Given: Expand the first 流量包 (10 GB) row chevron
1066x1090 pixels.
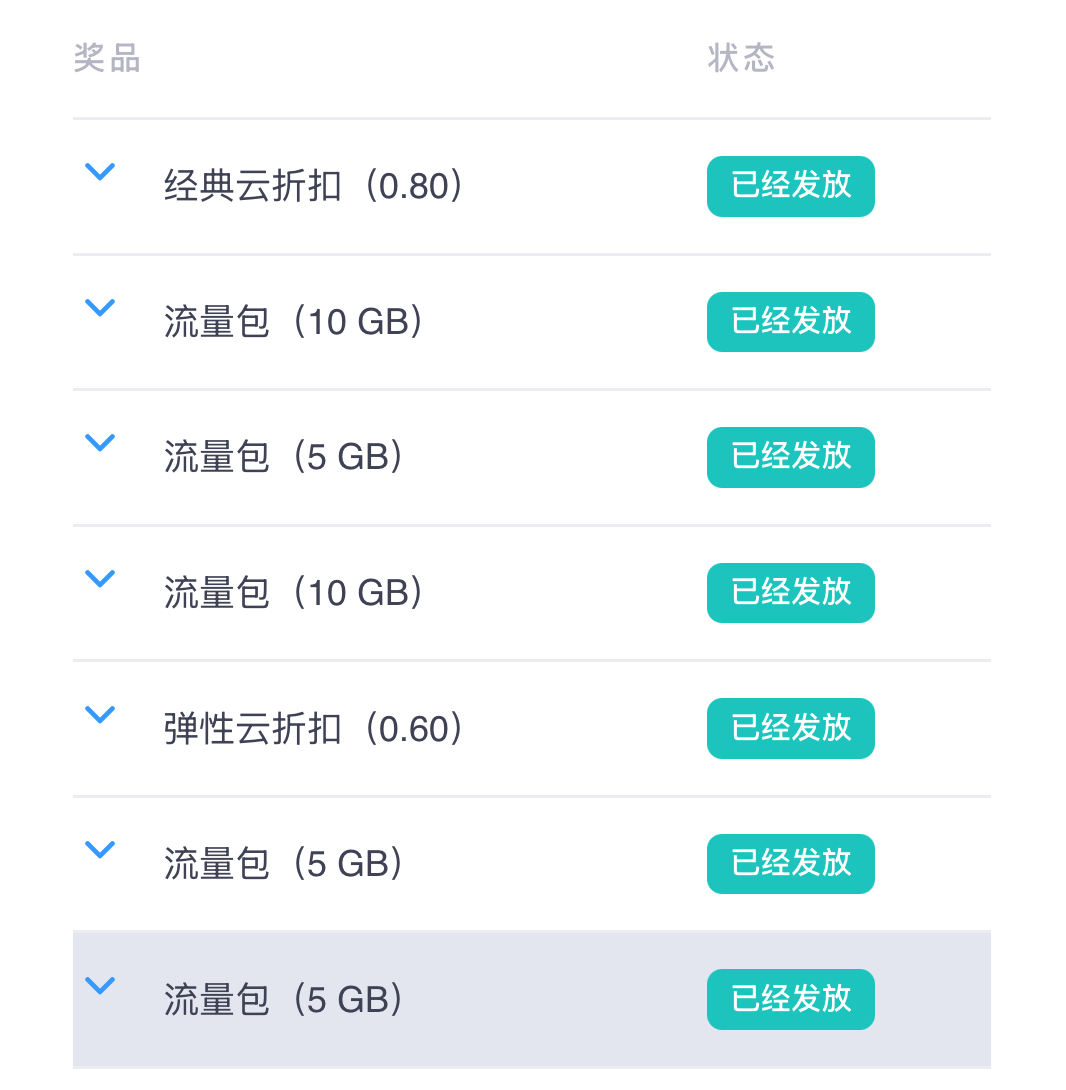Looking at the screenshot, I should [100, 308].
